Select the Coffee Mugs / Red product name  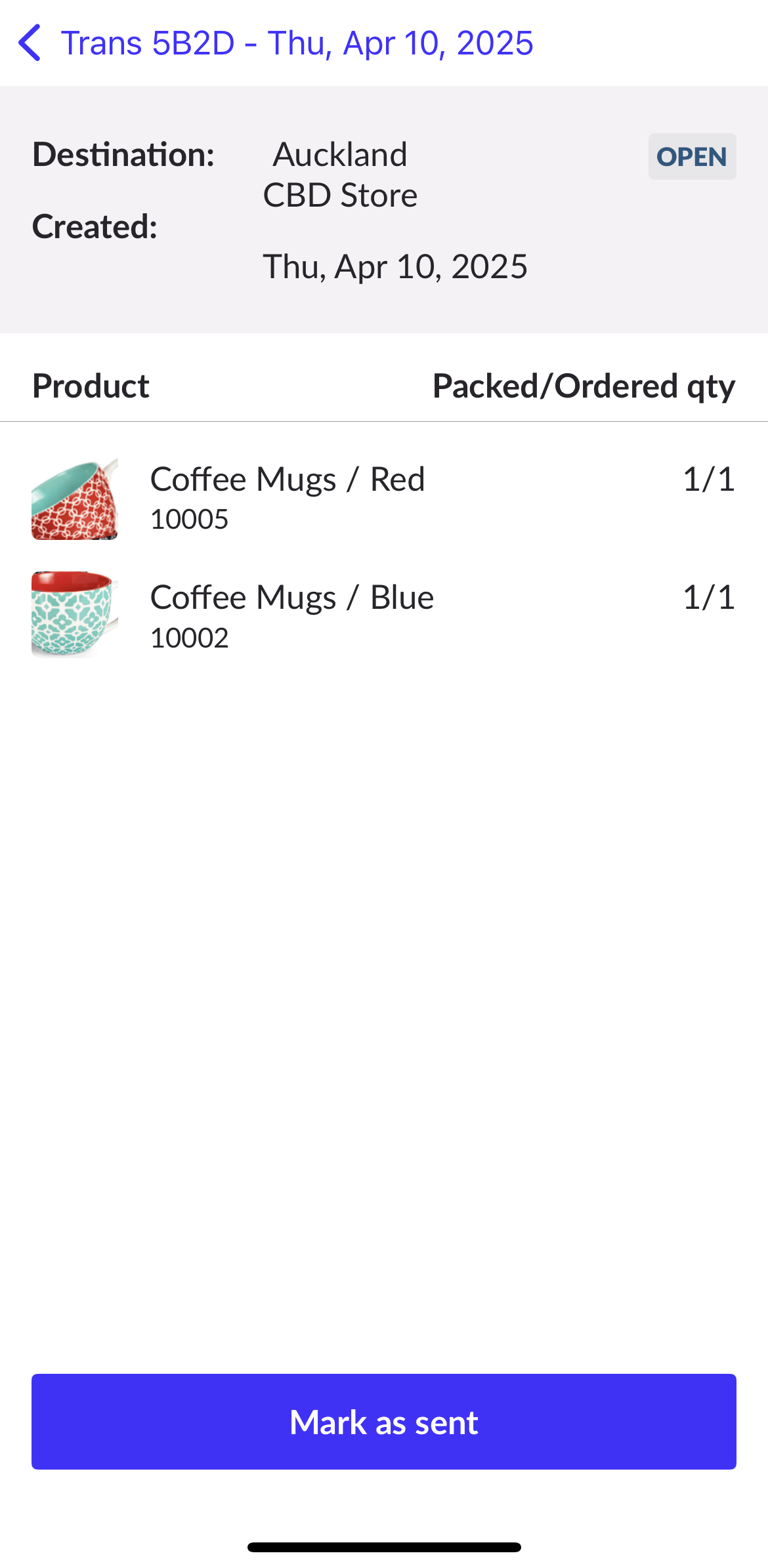(288, 480)
